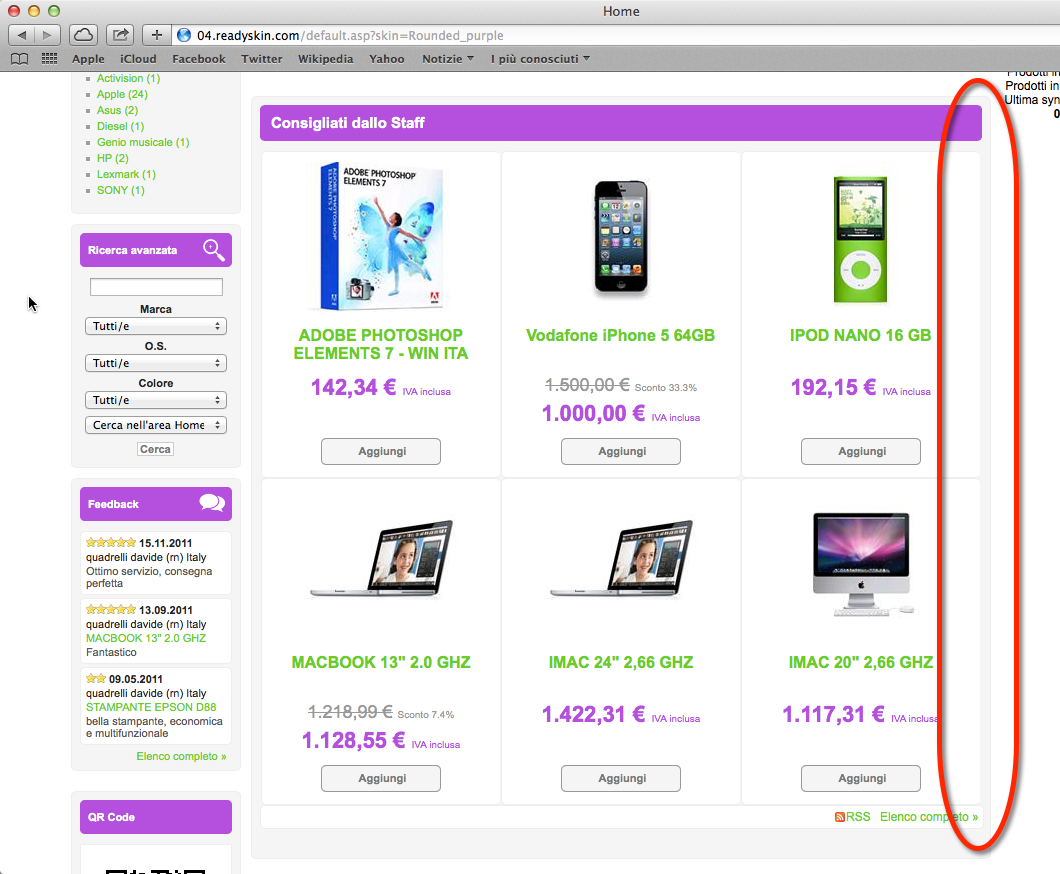
Task: Open SONY (1) brand link
Action: (x=120, y=190)
